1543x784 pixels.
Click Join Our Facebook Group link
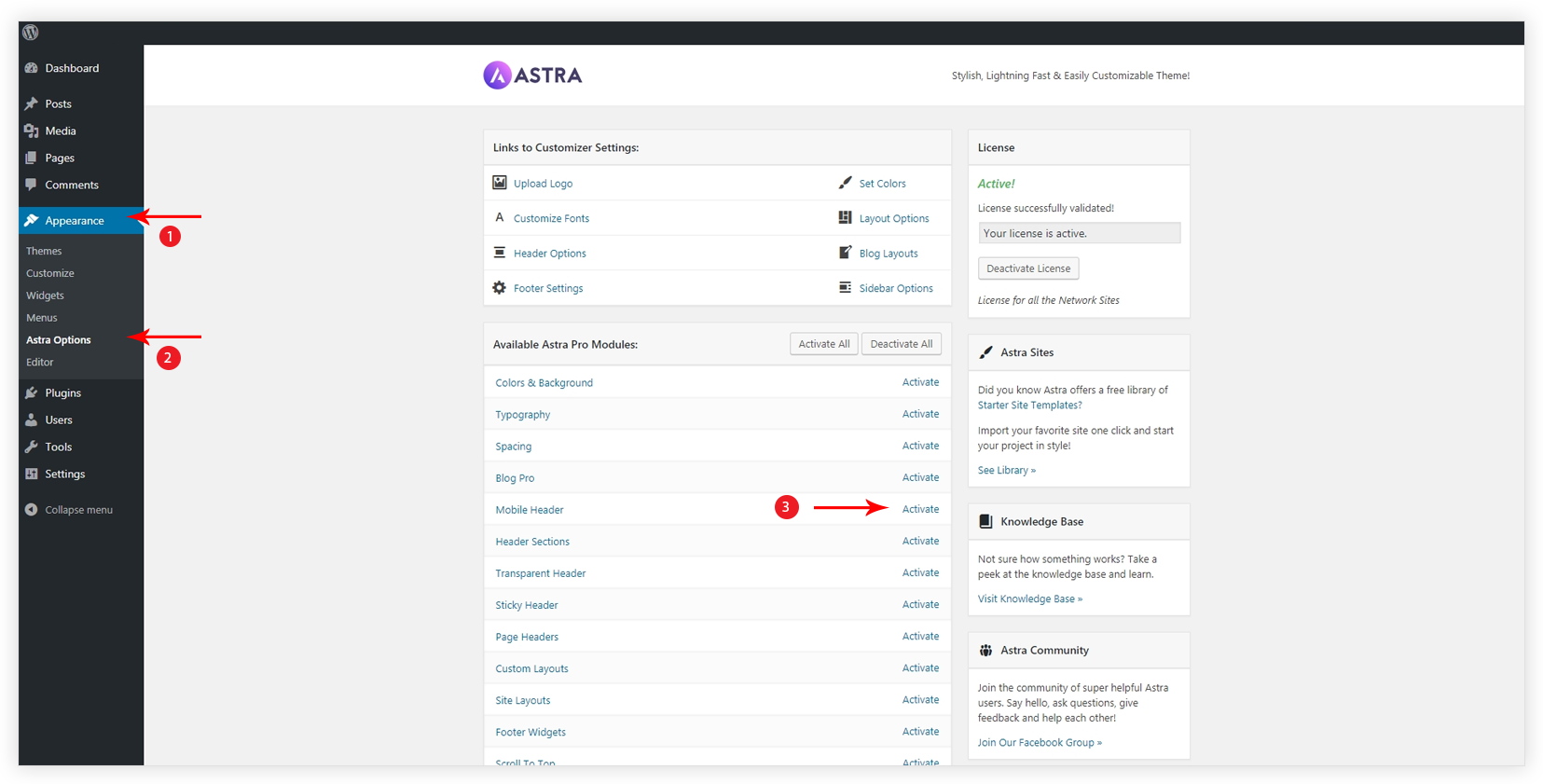coord(1040,742)
